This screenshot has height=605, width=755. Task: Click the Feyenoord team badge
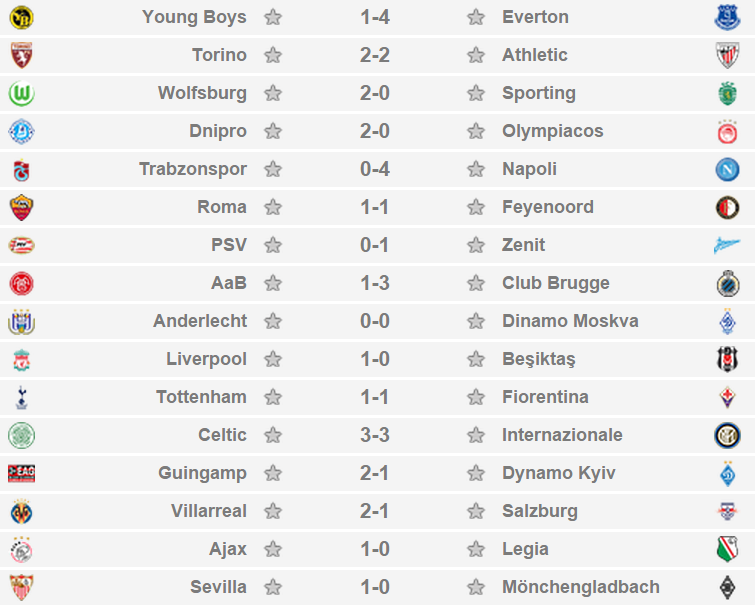(727, 207)
